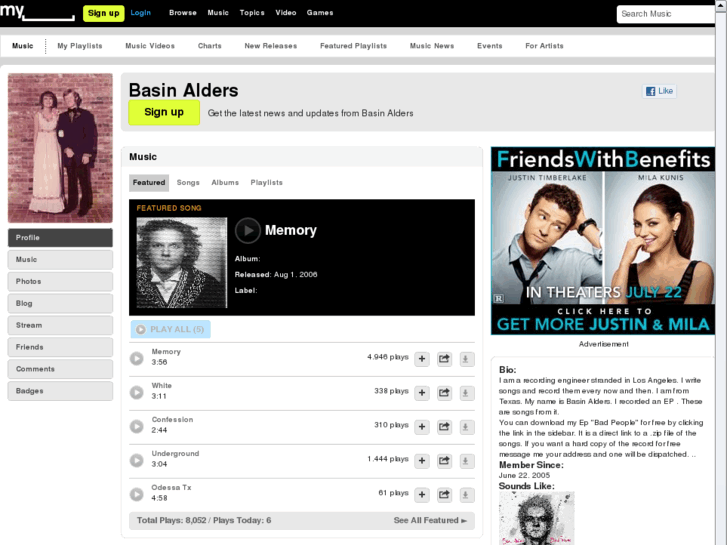Click Sign up under Basin Alders
The height and width of the screenshot is (545, 727).
(x=164, y=112)
